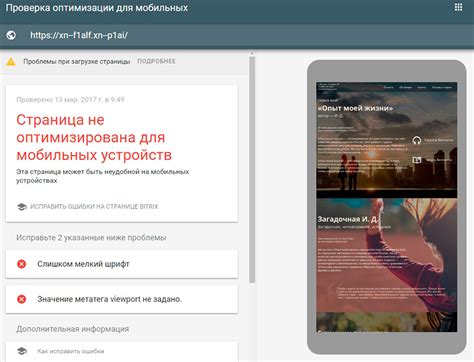Click the yellow warning triangle icon
The width and height of the screenshot is (474, 362).
[x=11, y=61]
